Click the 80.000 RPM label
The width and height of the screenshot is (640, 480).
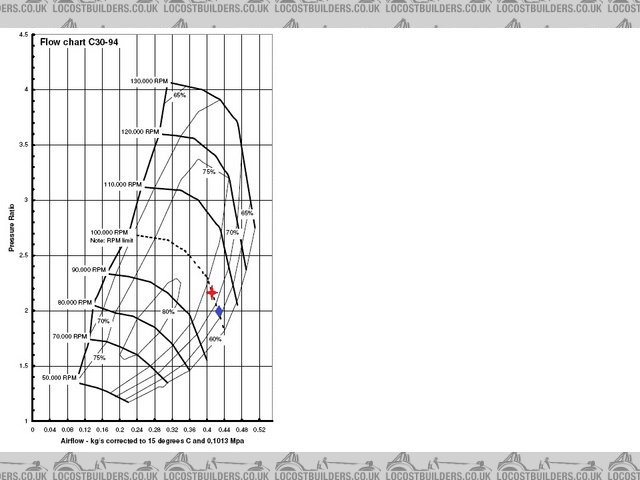coord(75,302)
